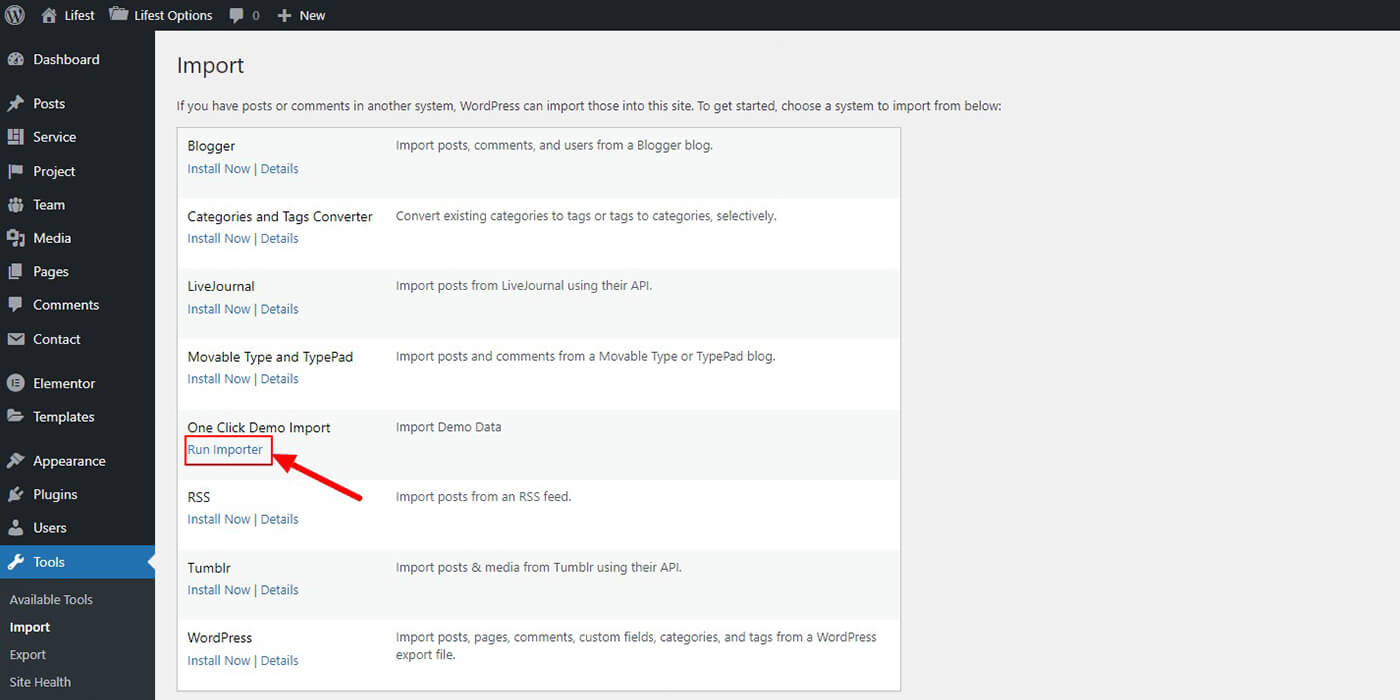The height and width of the screenshot is (700, 1400).
Task: Click the Plugins plug icon
Action: (x=15, y=494)
